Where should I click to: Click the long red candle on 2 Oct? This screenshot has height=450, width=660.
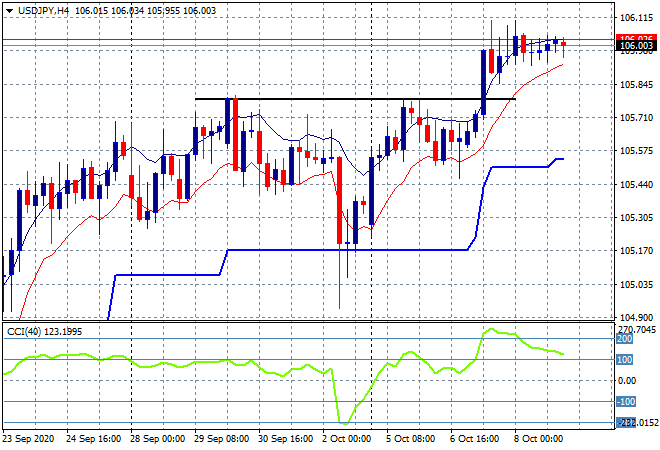(x=339, y=200)
